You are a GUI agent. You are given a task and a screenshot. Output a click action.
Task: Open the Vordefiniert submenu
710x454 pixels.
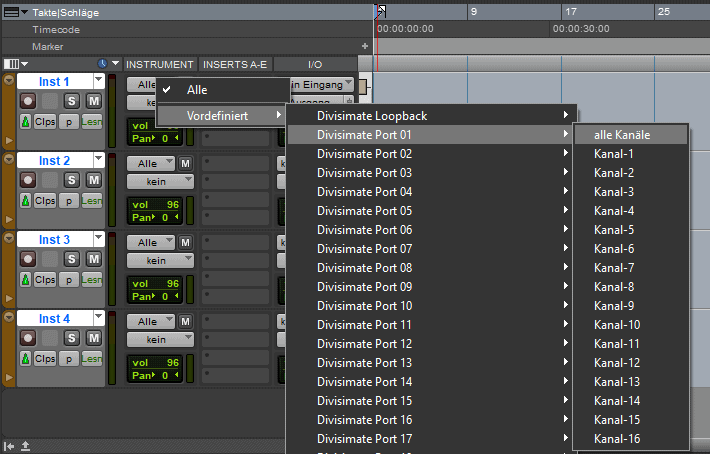pyautogui.click(x=223, y=115)
